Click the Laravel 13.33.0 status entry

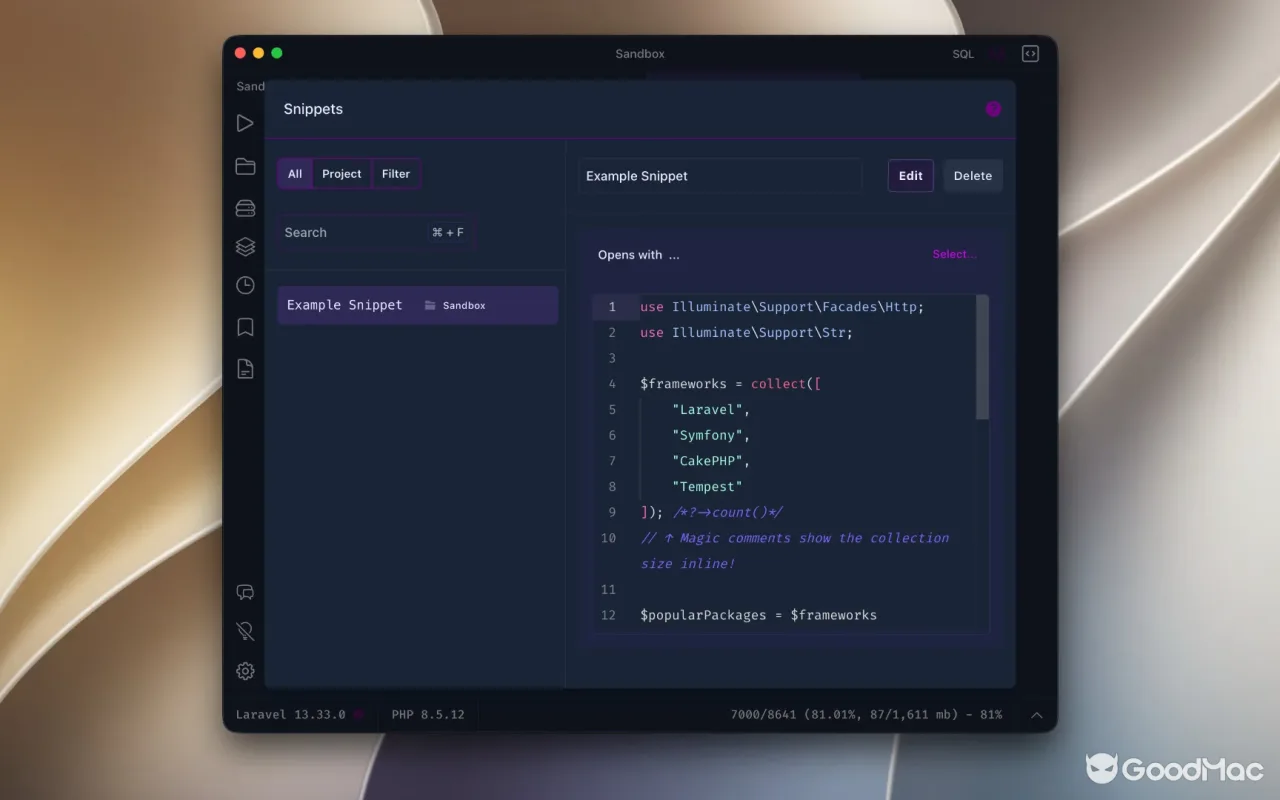[290, 715]
